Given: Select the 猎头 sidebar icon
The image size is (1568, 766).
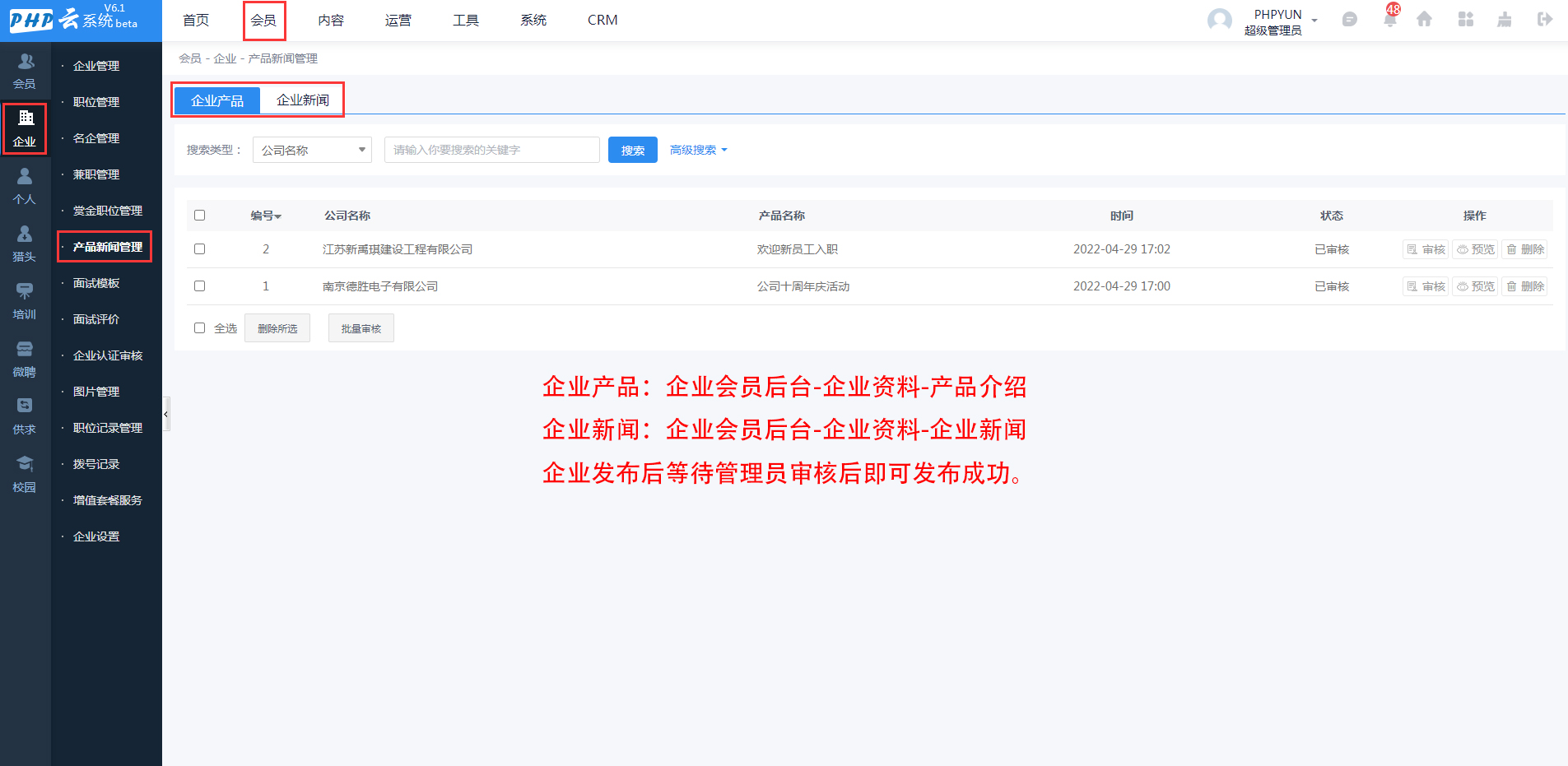Looking at the screenshot, I should coord(25,244).
